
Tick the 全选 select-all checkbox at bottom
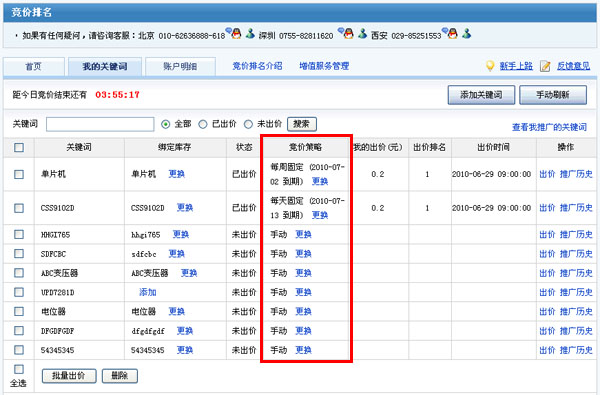[19, 369]
